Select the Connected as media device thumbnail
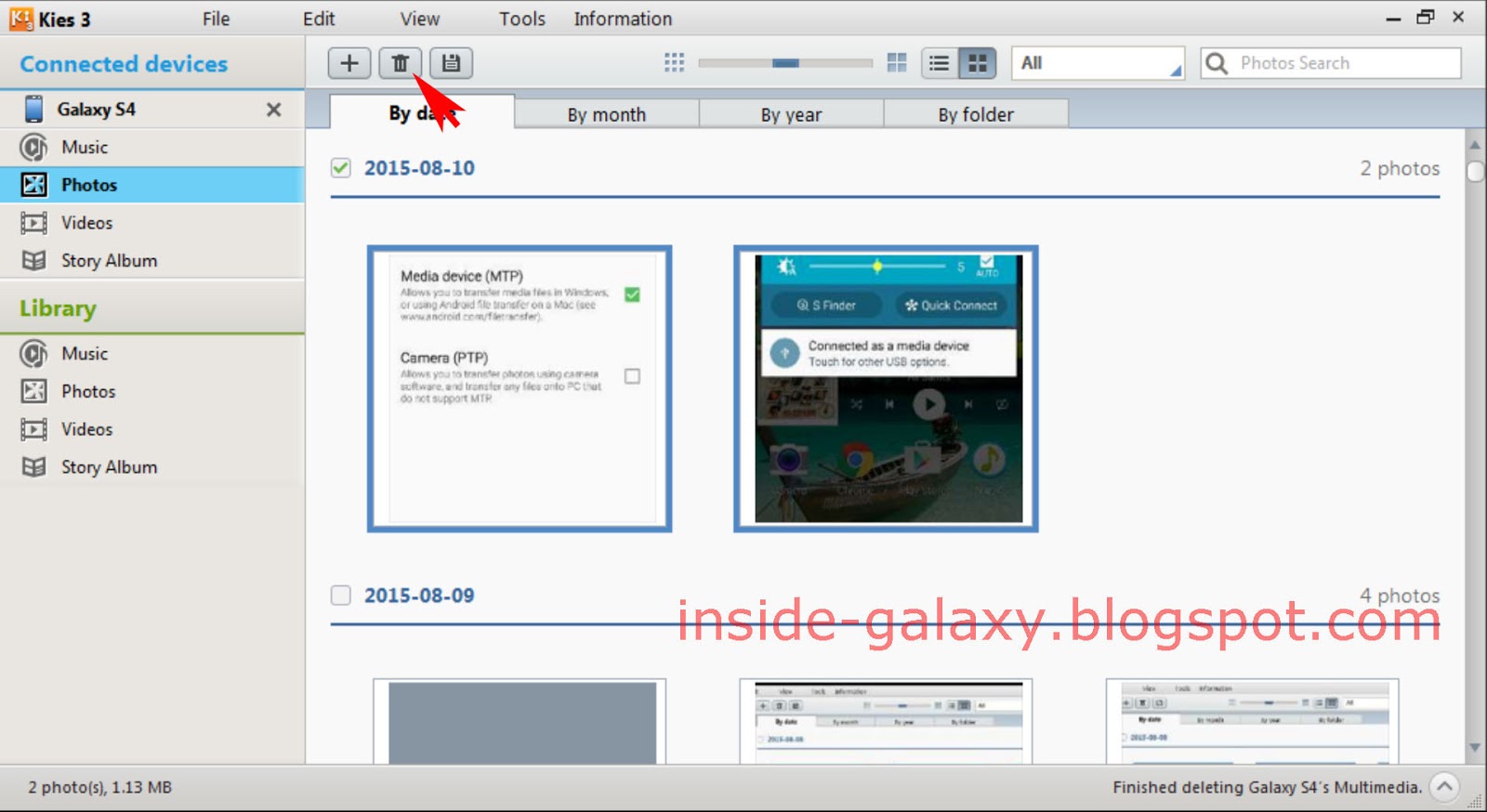This screenshot has height=812, width=1487. pos(886,388)
